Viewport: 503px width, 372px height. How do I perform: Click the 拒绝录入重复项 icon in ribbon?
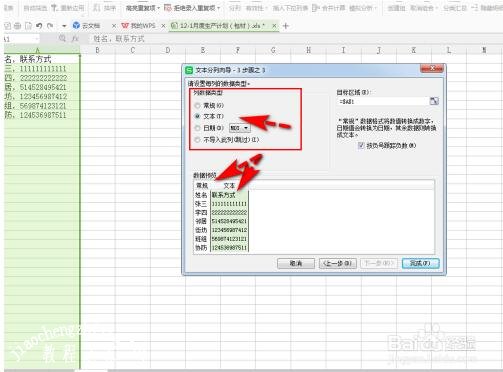[168, 8]
